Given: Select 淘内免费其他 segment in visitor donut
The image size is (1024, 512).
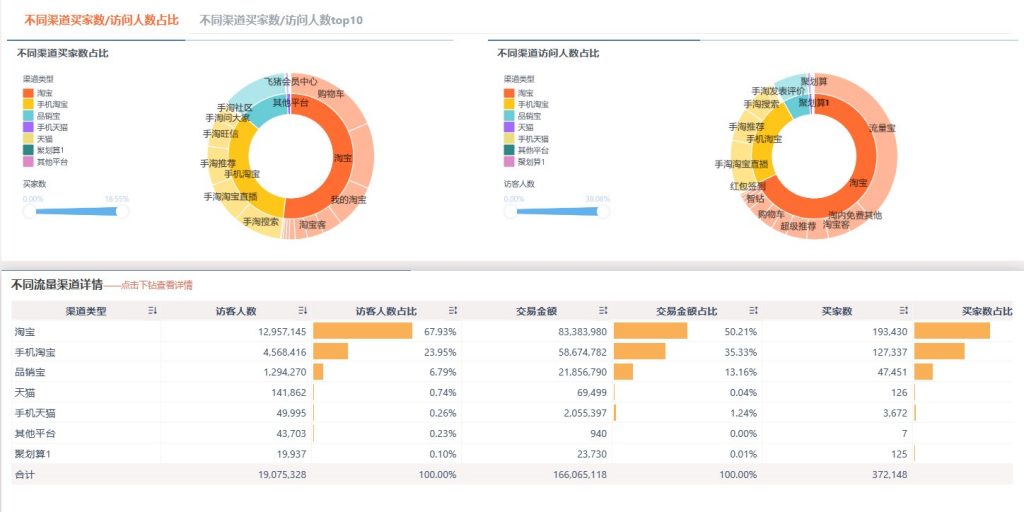Looking at the screenshot, I should (x=855, y=215).
